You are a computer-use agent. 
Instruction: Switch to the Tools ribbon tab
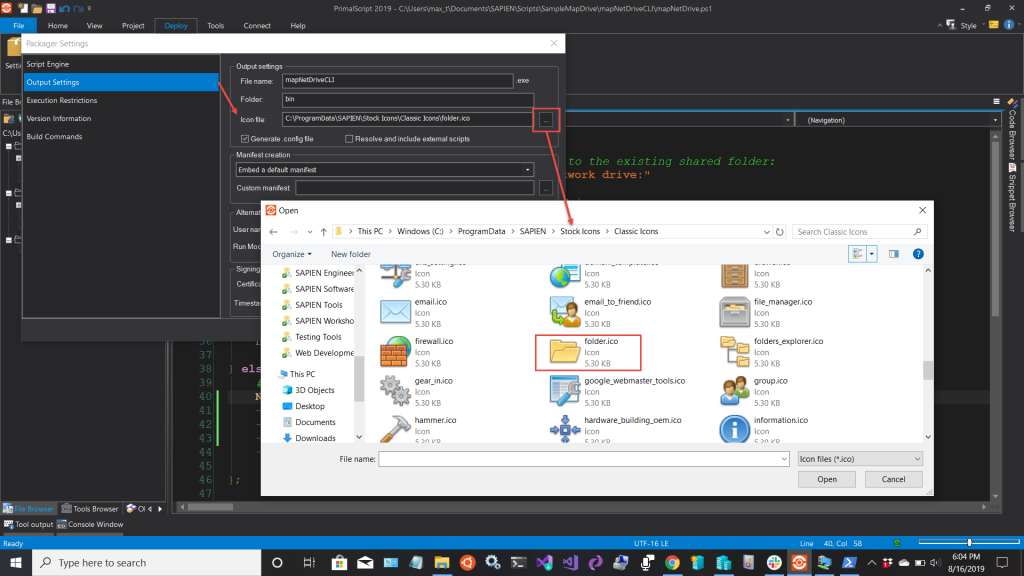216,25
